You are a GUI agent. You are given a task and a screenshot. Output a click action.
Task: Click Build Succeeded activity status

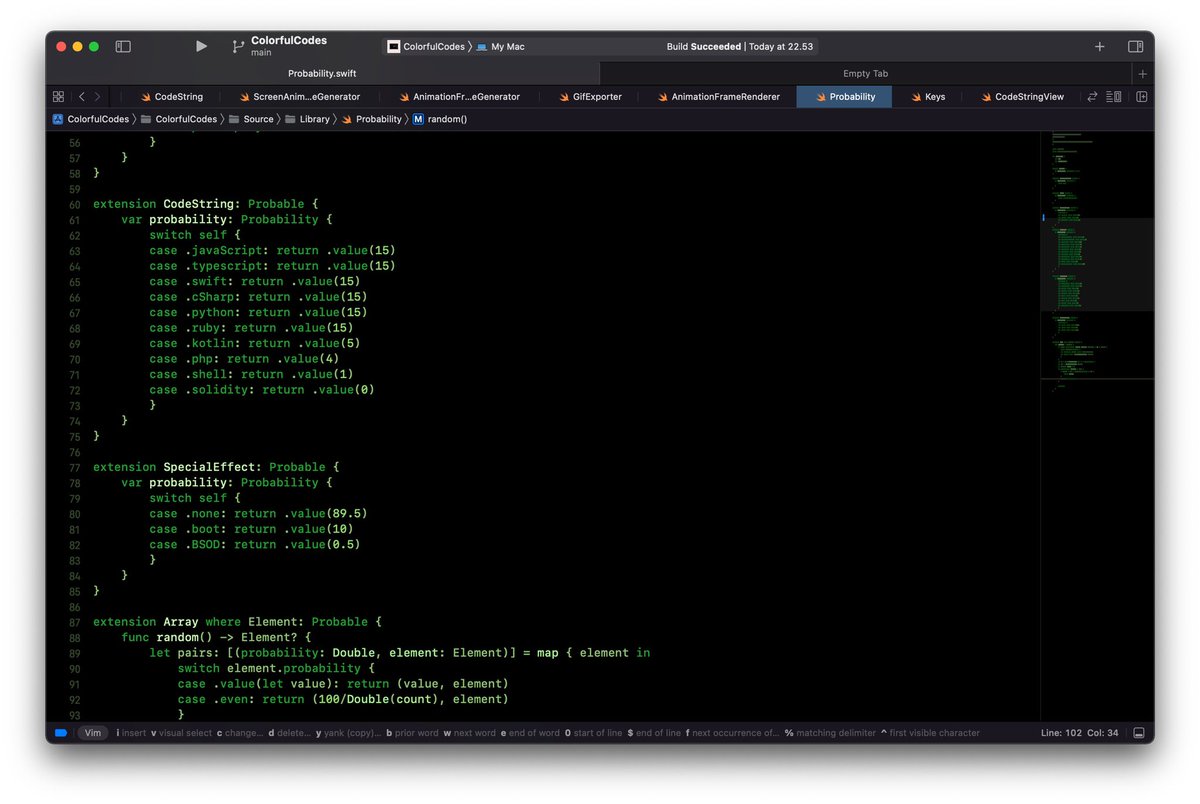(740, 46)
